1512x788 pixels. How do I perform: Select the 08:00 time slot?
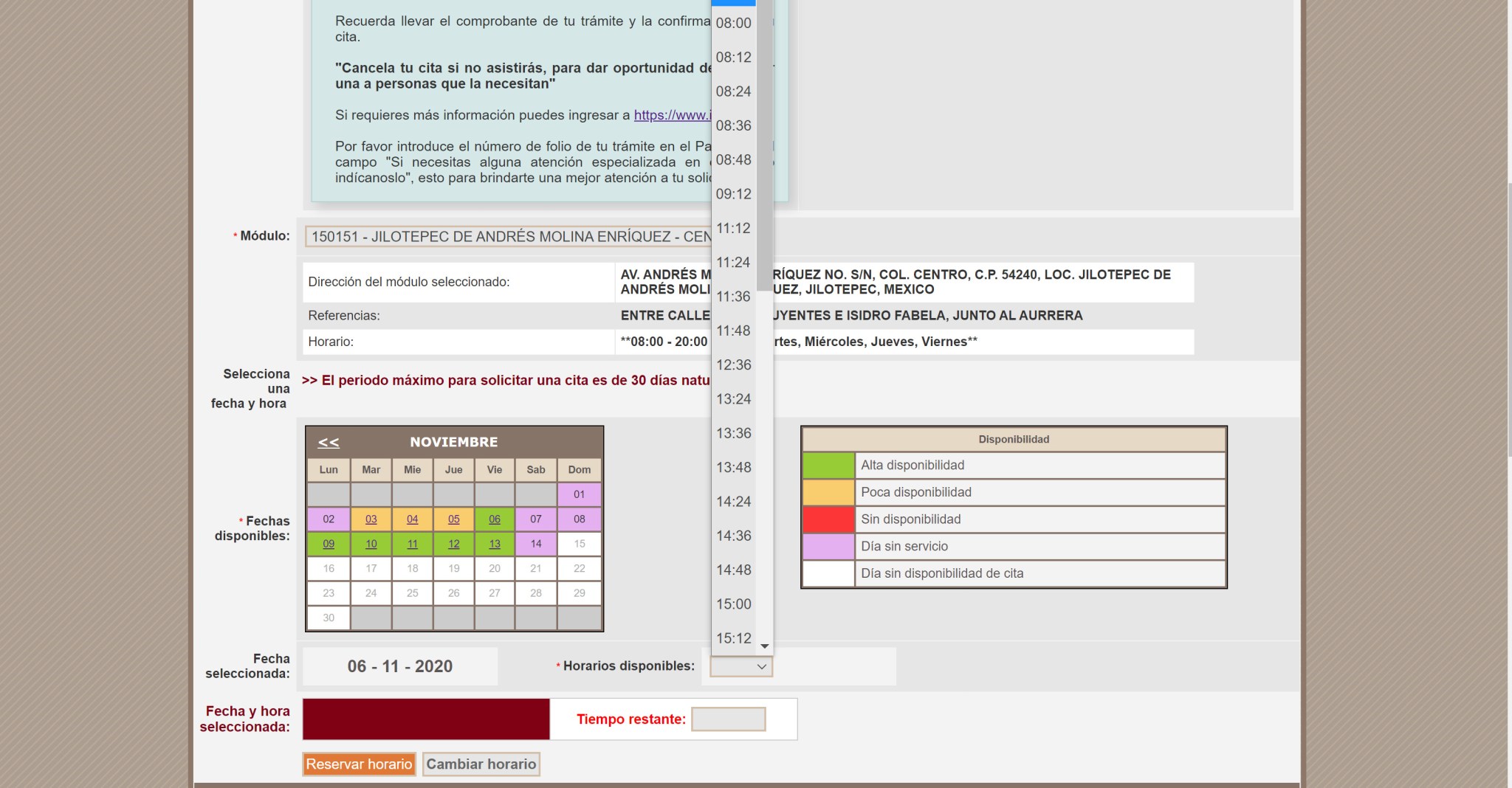[x=733, y=23]
